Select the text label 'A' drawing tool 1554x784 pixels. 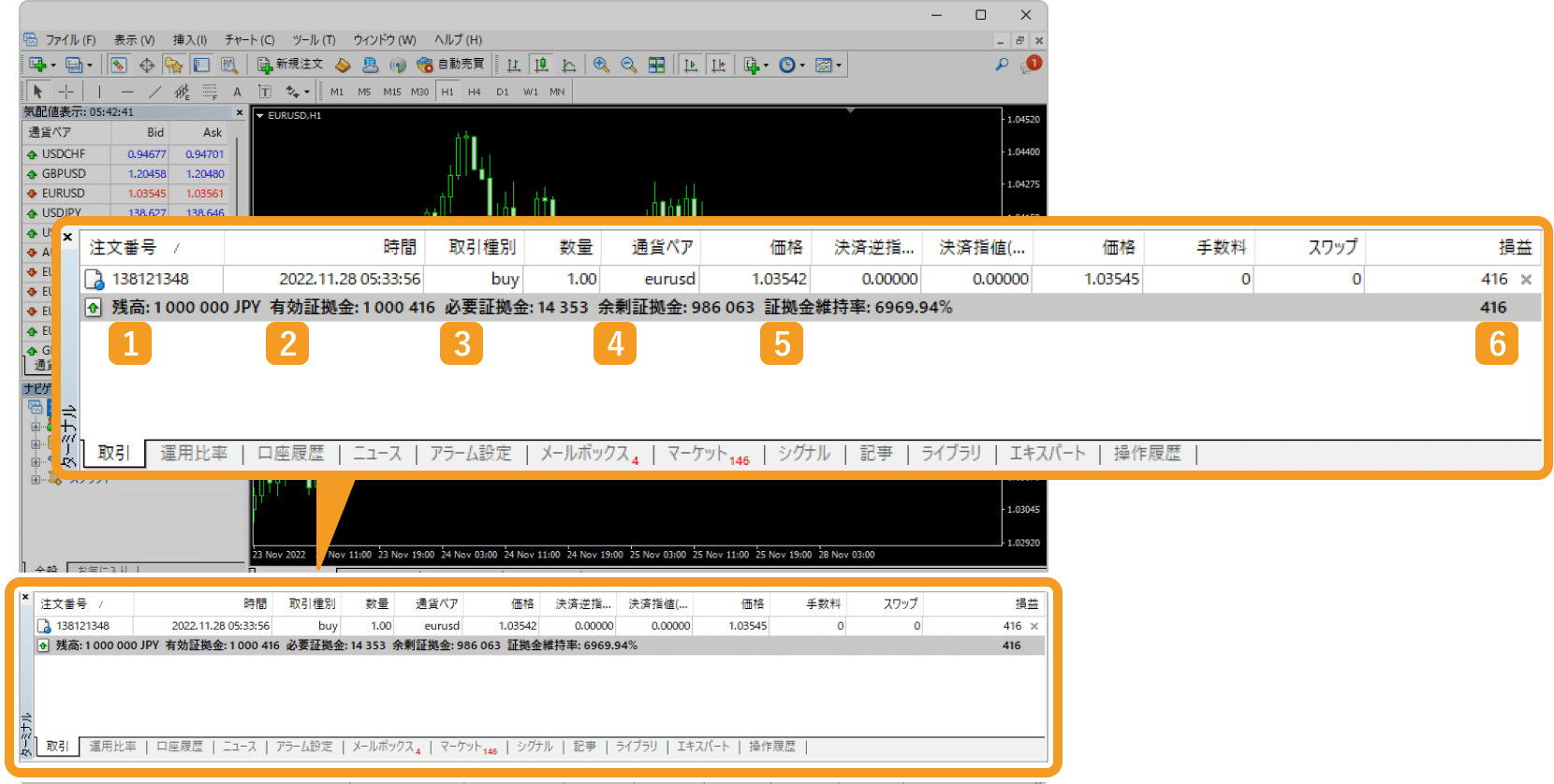tap(237, 92)
